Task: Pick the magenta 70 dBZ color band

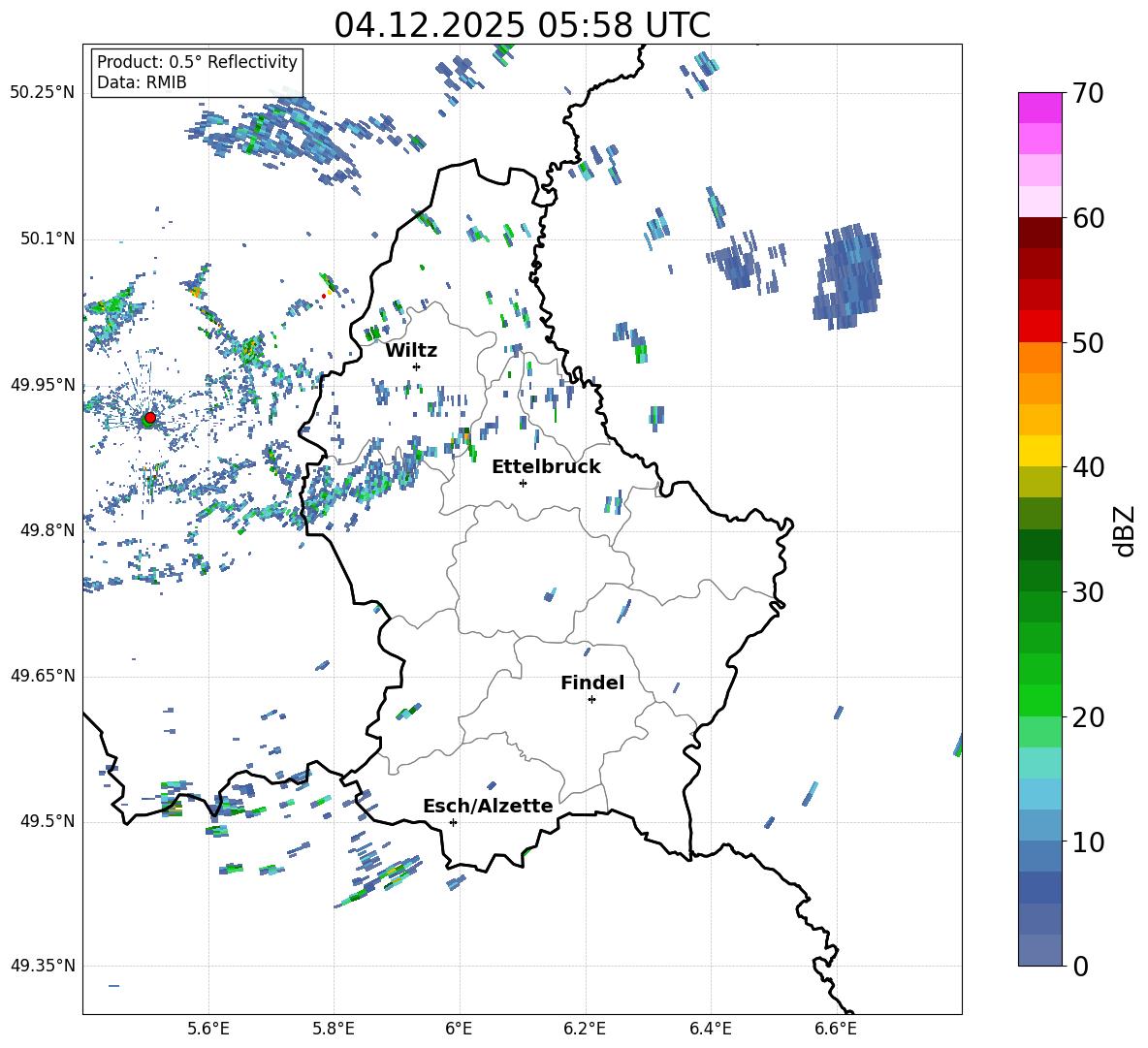Action: pos(1039,108)
